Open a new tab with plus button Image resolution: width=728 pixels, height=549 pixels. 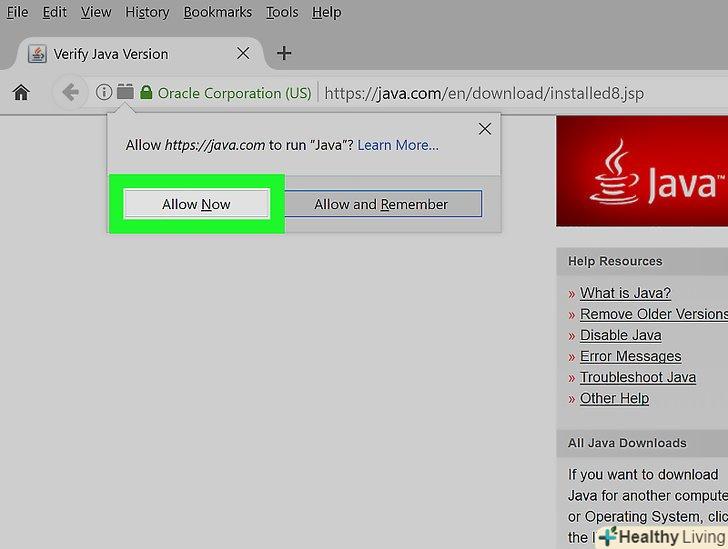(x=284, y=53)
